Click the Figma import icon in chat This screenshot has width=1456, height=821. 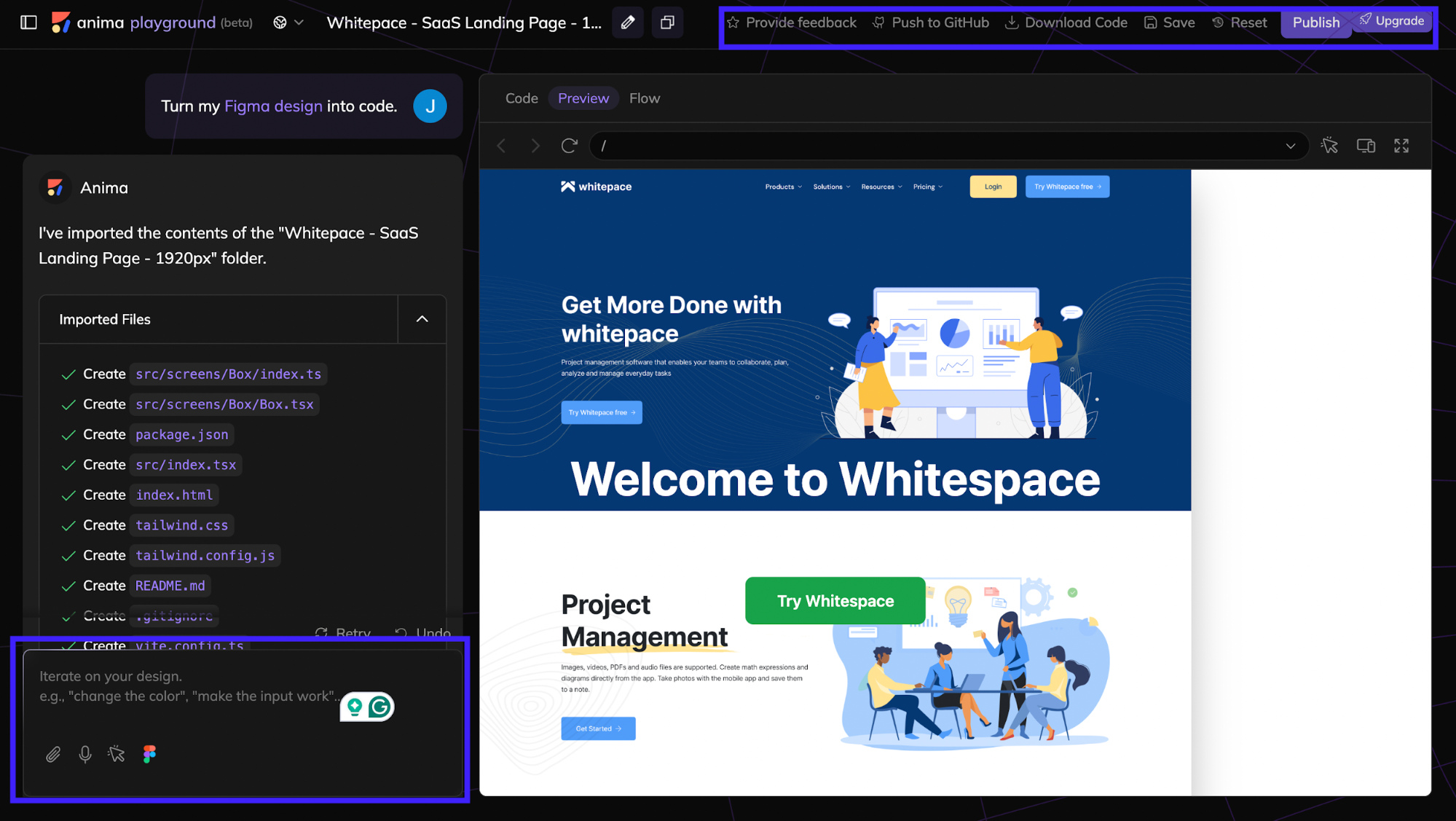coord(149,754)
